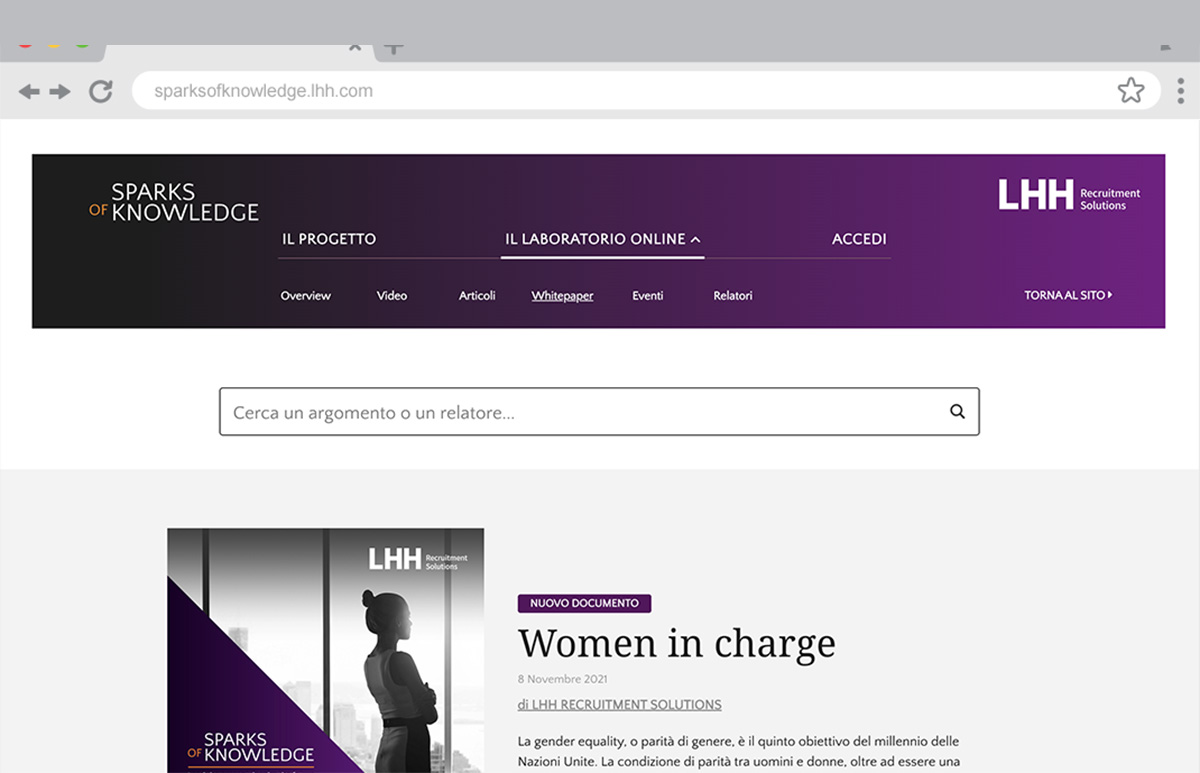Select Accedi to log in

point(859,239)
